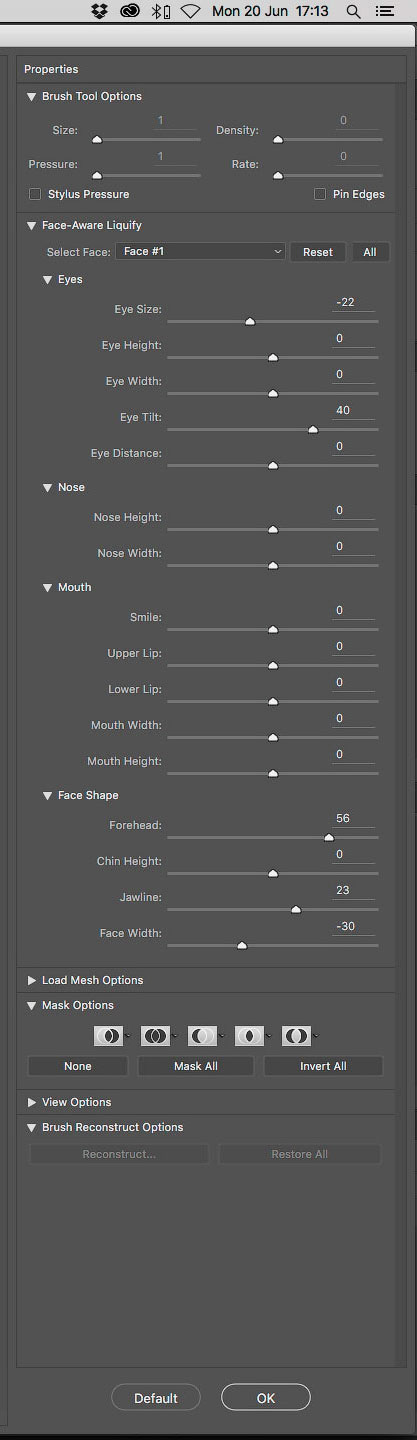Viewport: 417px width, 1440px height.
Task: Click the Mask All button
Action: click(x=196, y=1066)
